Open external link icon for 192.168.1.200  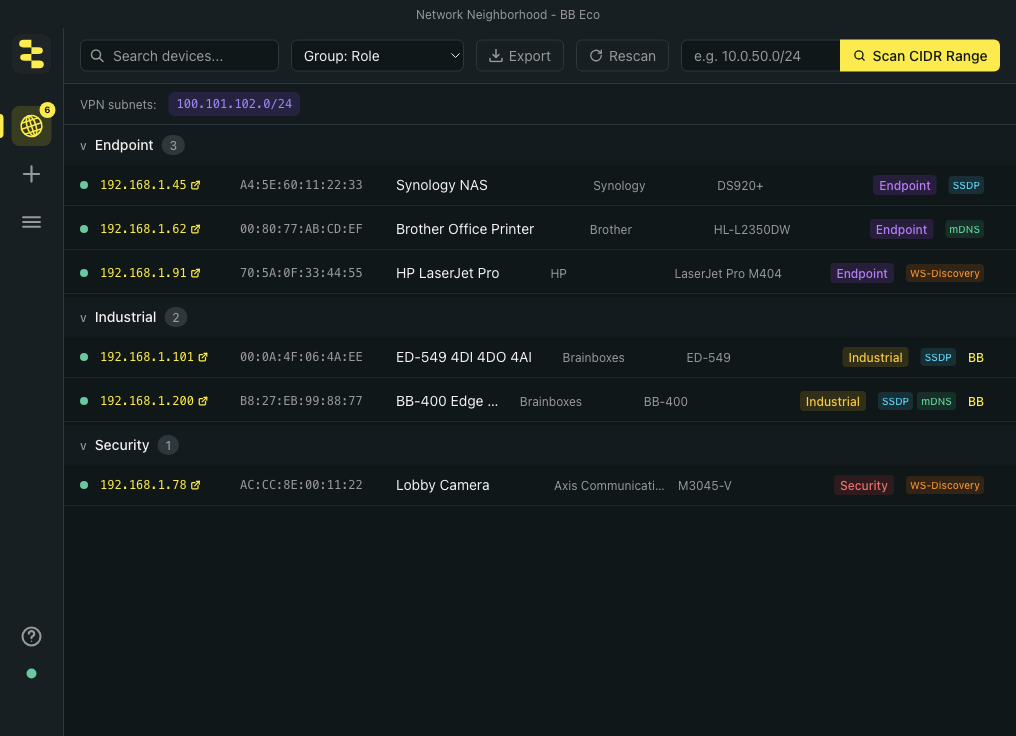click(203, 401)
